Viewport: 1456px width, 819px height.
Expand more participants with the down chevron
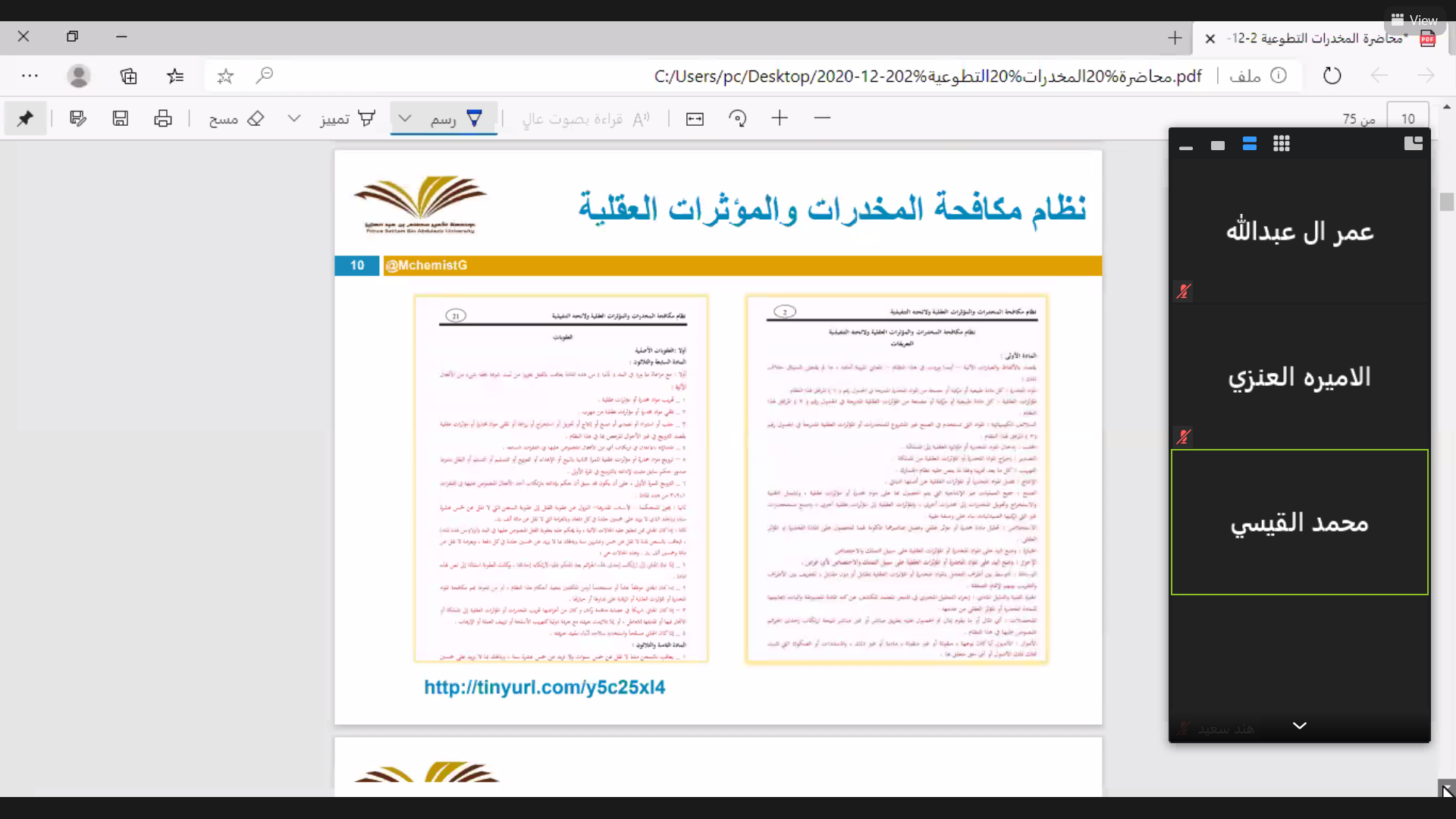click(1299, 726)
